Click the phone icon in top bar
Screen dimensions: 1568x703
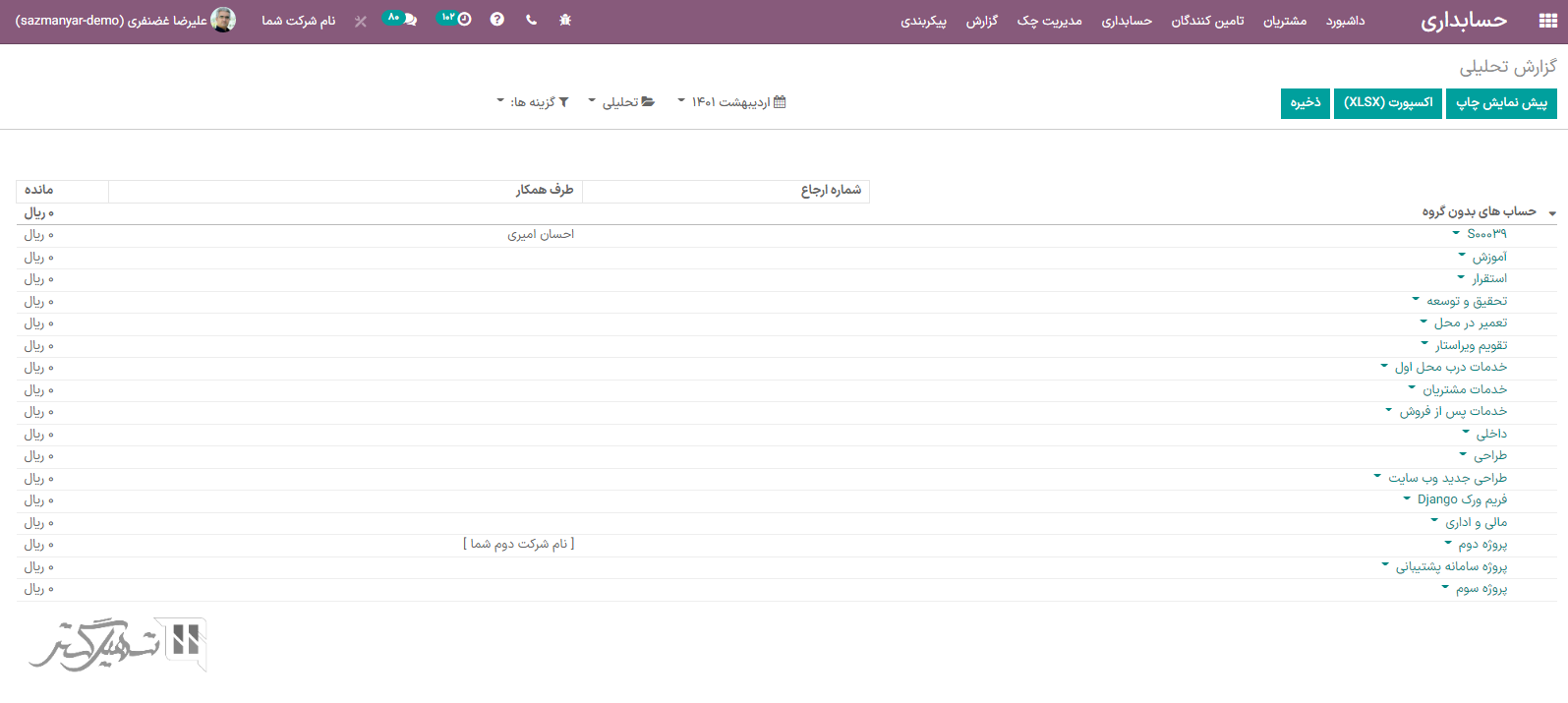click(x=532, y=20)
